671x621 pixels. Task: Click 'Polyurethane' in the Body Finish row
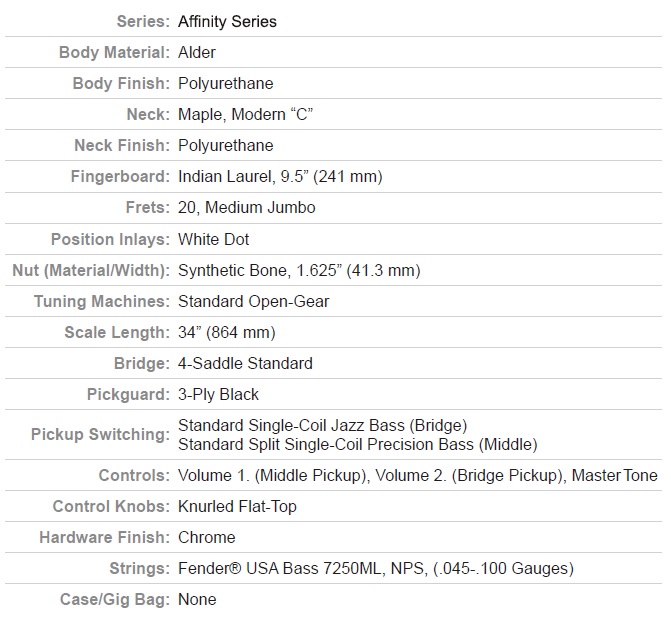[226, 83]
